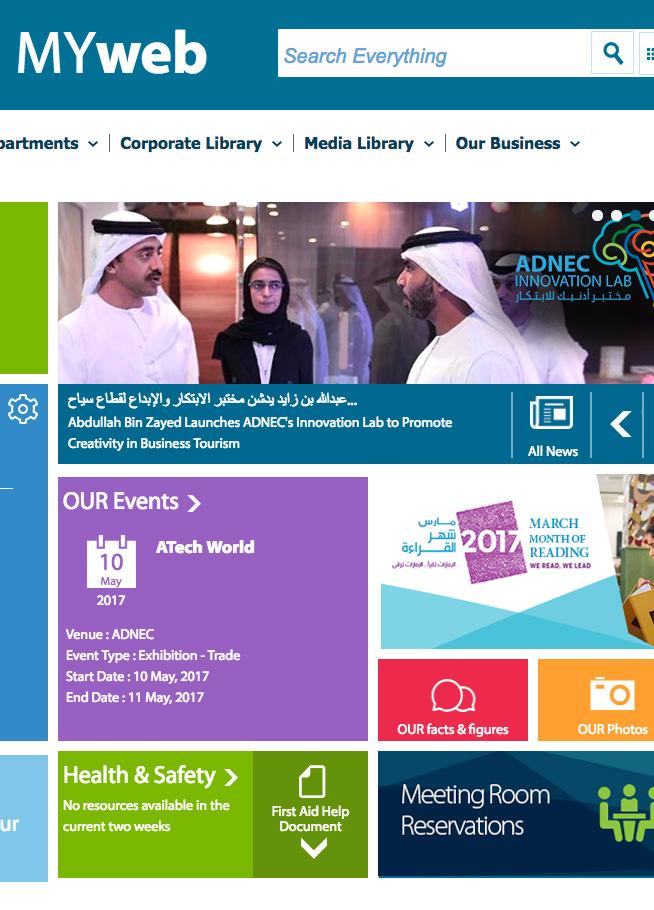This screenshot has width=654, height=910.
Task: Open the settings gear icon in sidebar
Action: 23,409
